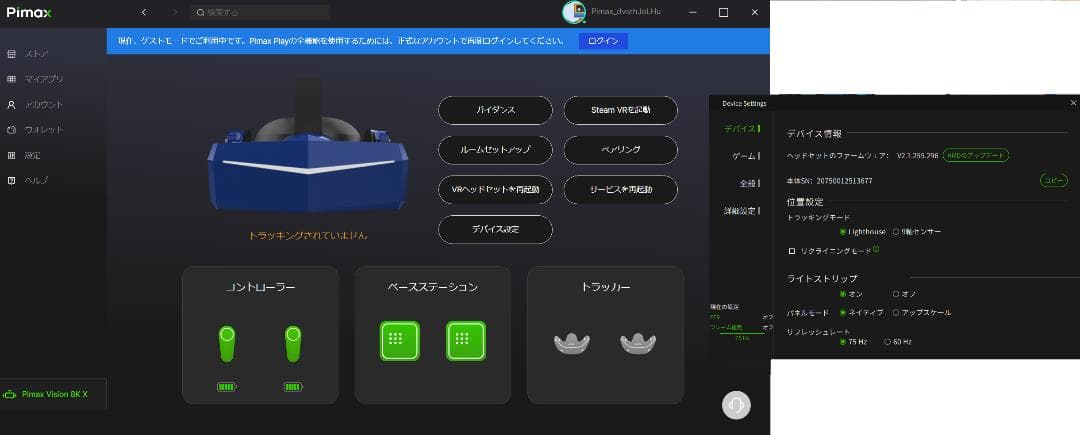Maximize the Pimax window

coord(723,12)
